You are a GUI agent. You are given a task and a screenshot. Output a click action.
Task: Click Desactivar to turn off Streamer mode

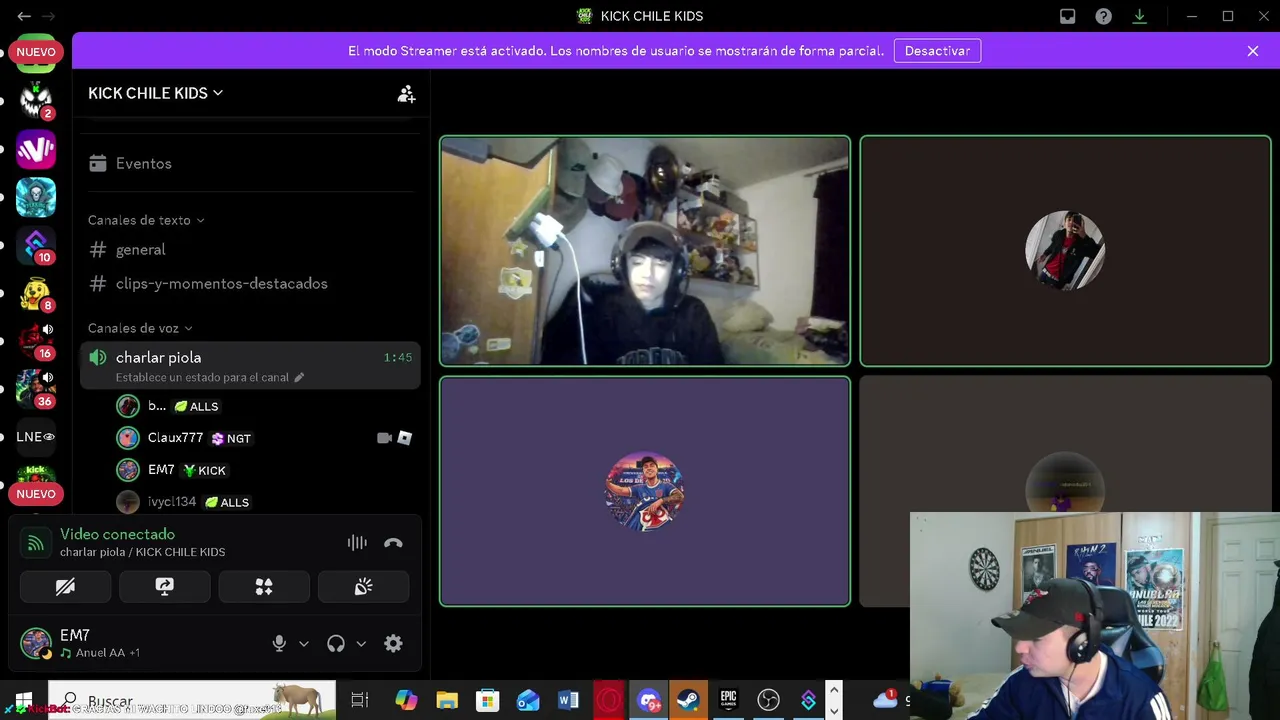pos(937,51)
